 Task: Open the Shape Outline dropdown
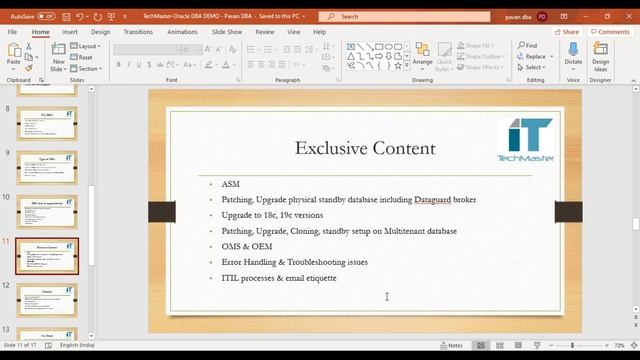click(481, 56)
